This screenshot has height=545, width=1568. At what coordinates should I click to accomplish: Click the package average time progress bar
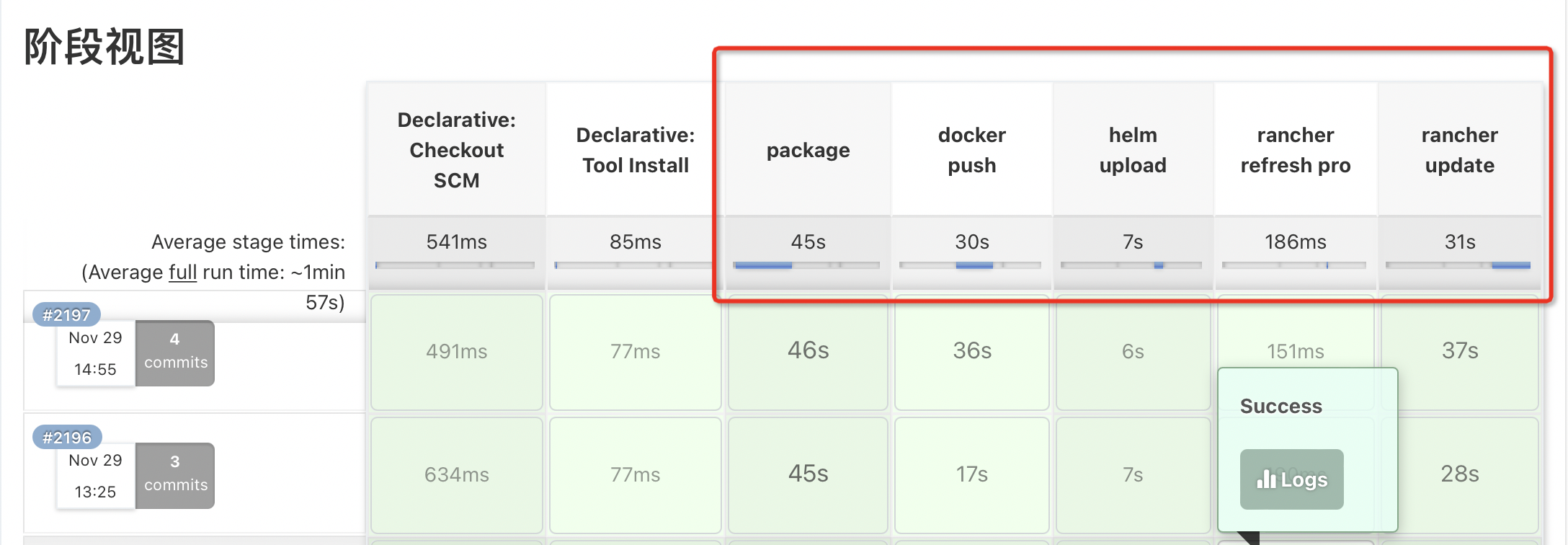pyautogui.click(x=806, y=265)
